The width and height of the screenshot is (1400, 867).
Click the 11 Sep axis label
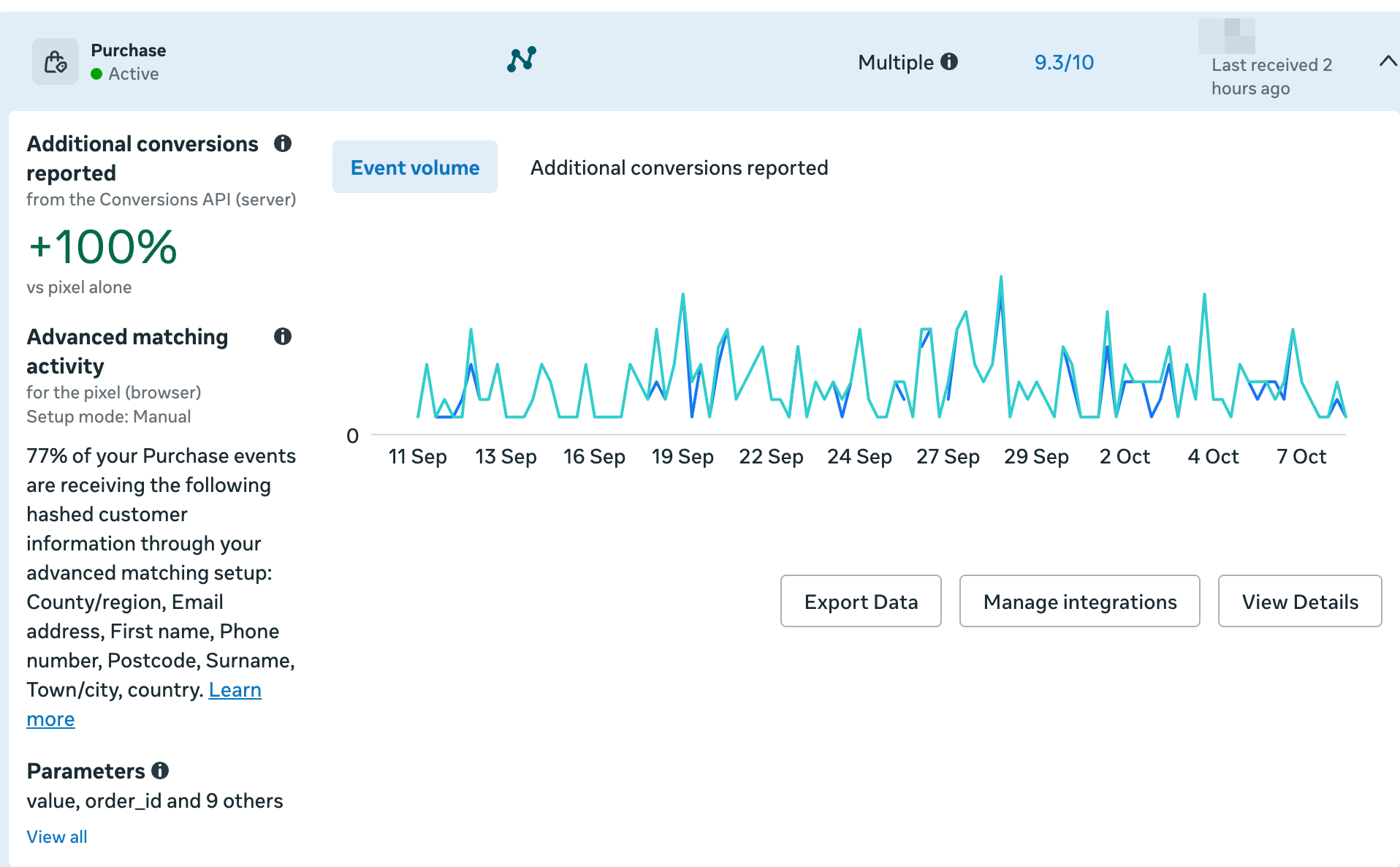(417, 457)
